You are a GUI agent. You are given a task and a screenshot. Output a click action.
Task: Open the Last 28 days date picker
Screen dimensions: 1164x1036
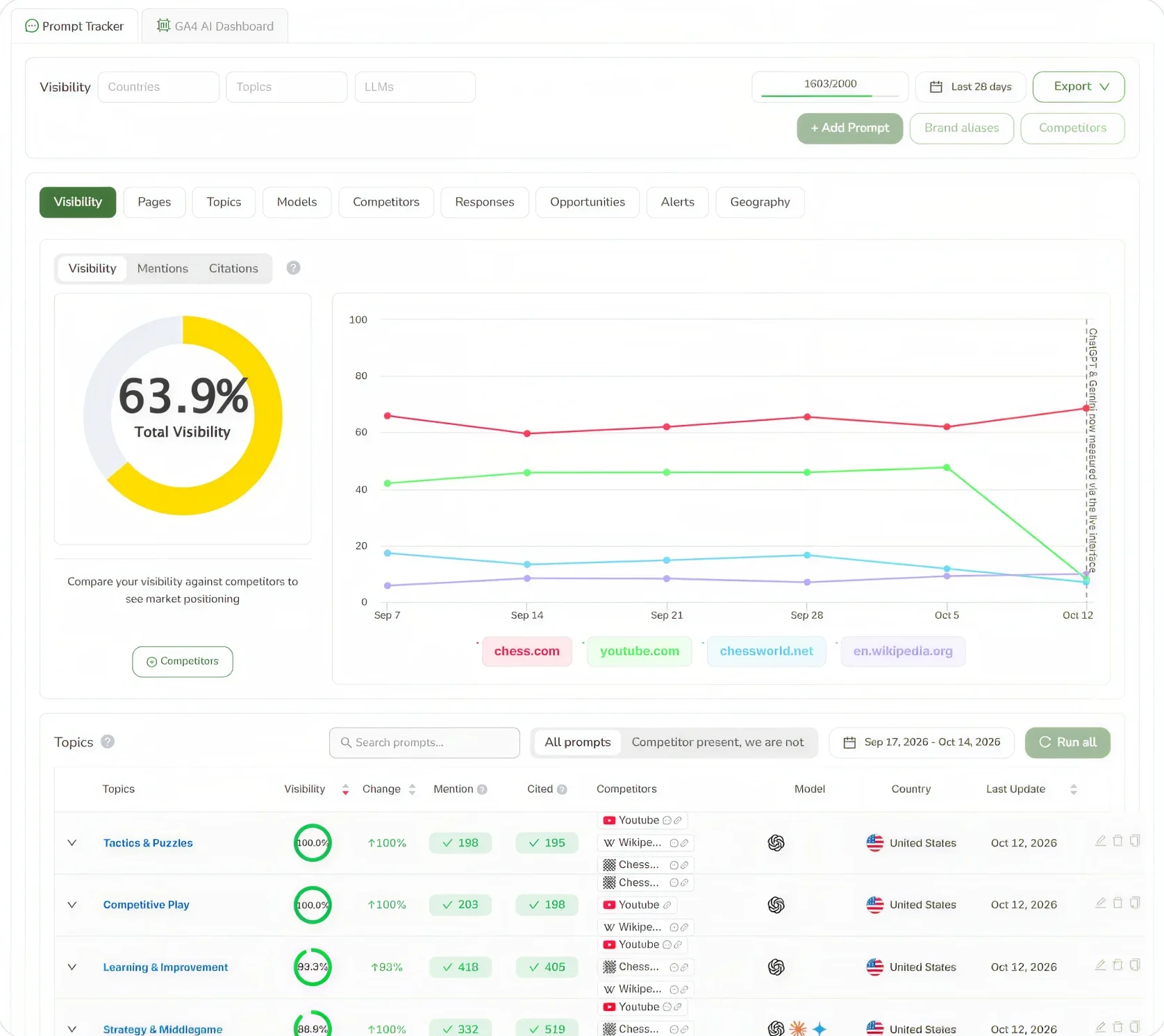tap(970, 87)
